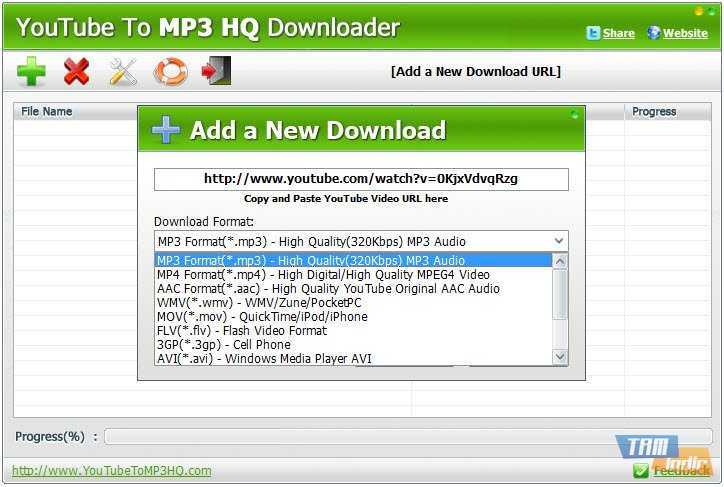Select AVI Windows Media Player option

click(x=353, y=358)
